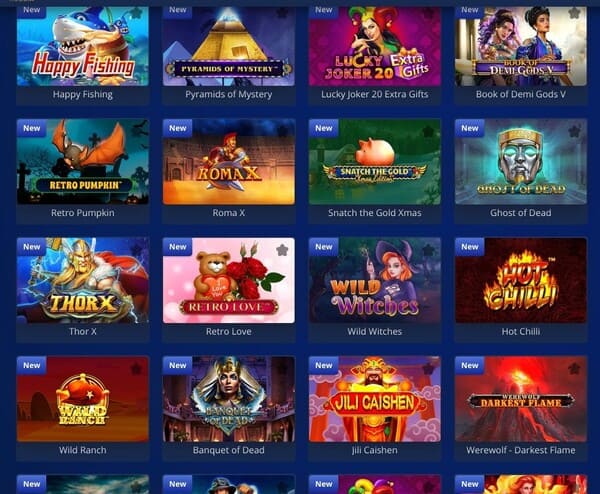Click the New badge on Thor X
Viewport: 600px width, 494px height.
coord(31,247)
